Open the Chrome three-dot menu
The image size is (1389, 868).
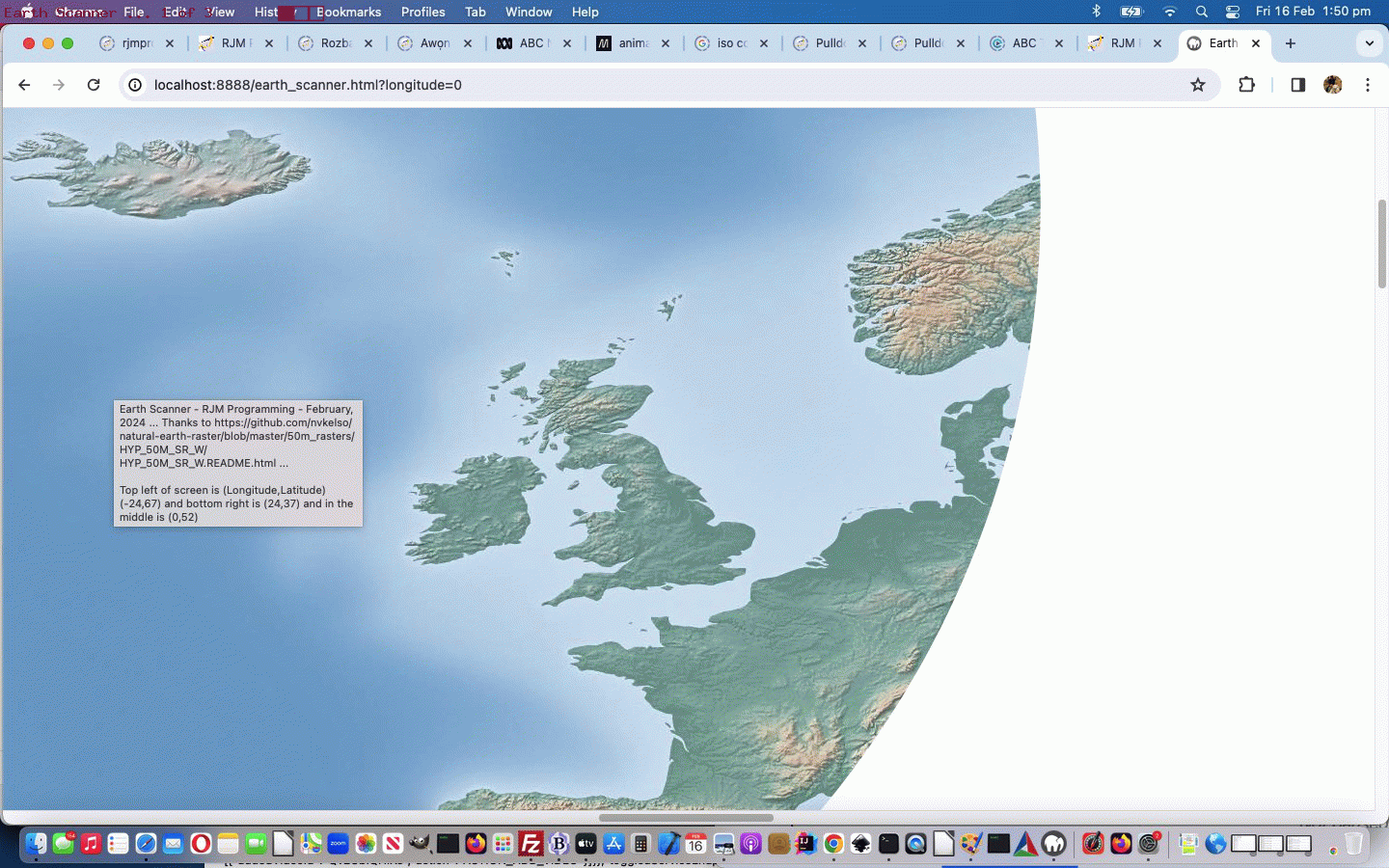1367,85
